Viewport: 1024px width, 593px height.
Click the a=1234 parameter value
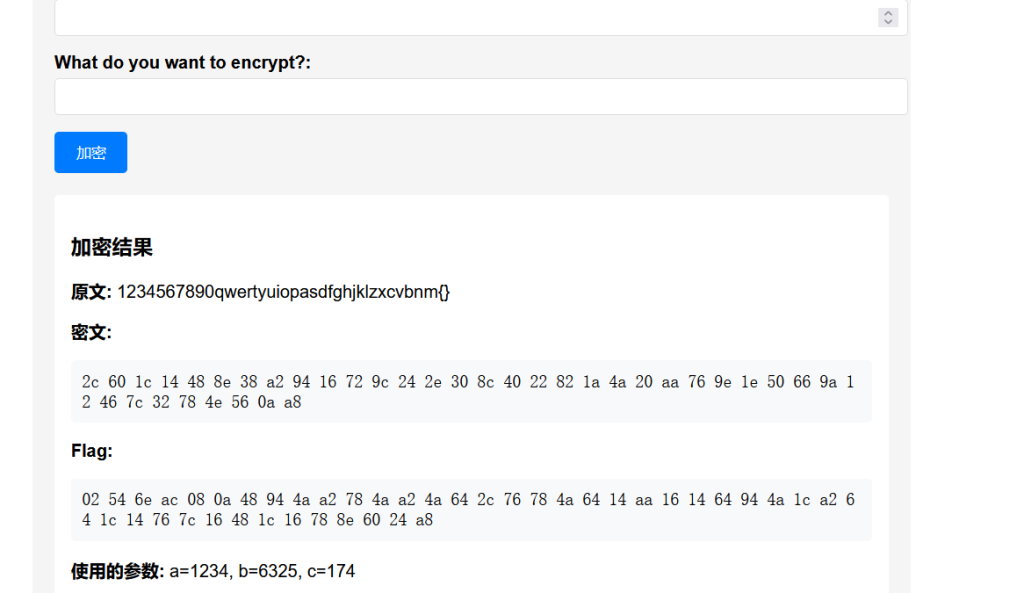click(197, 571)
